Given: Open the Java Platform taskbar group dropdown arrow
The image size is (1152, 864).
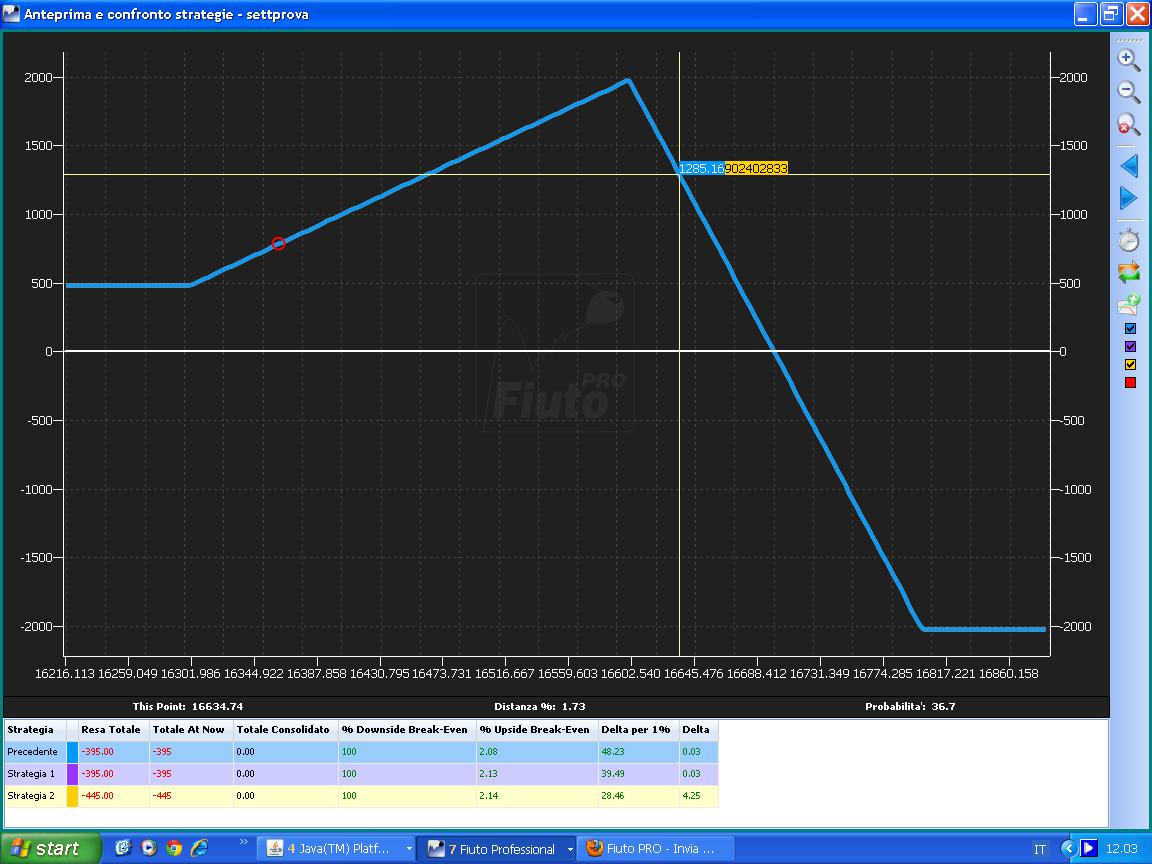Looking at the screenshot, I should (x=409, y=849).
